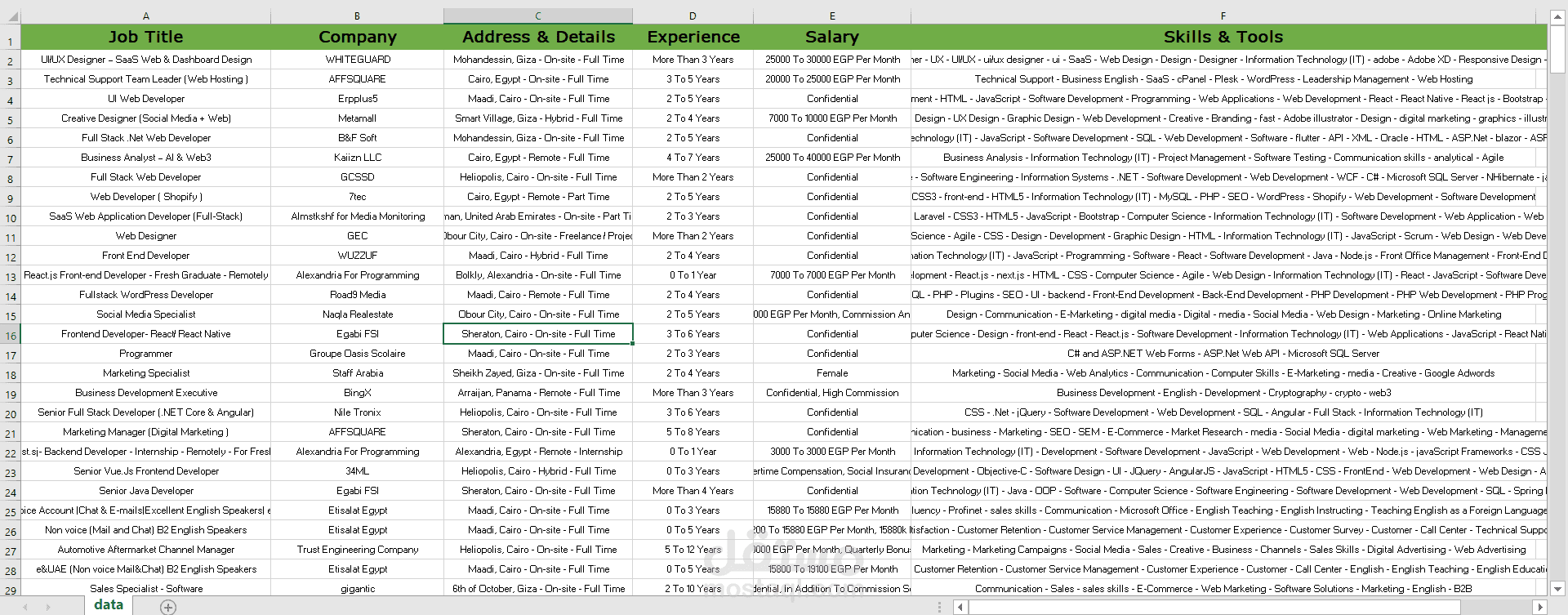Select column D header
The image size is (1568, 615).
click(x=693, y=16)
